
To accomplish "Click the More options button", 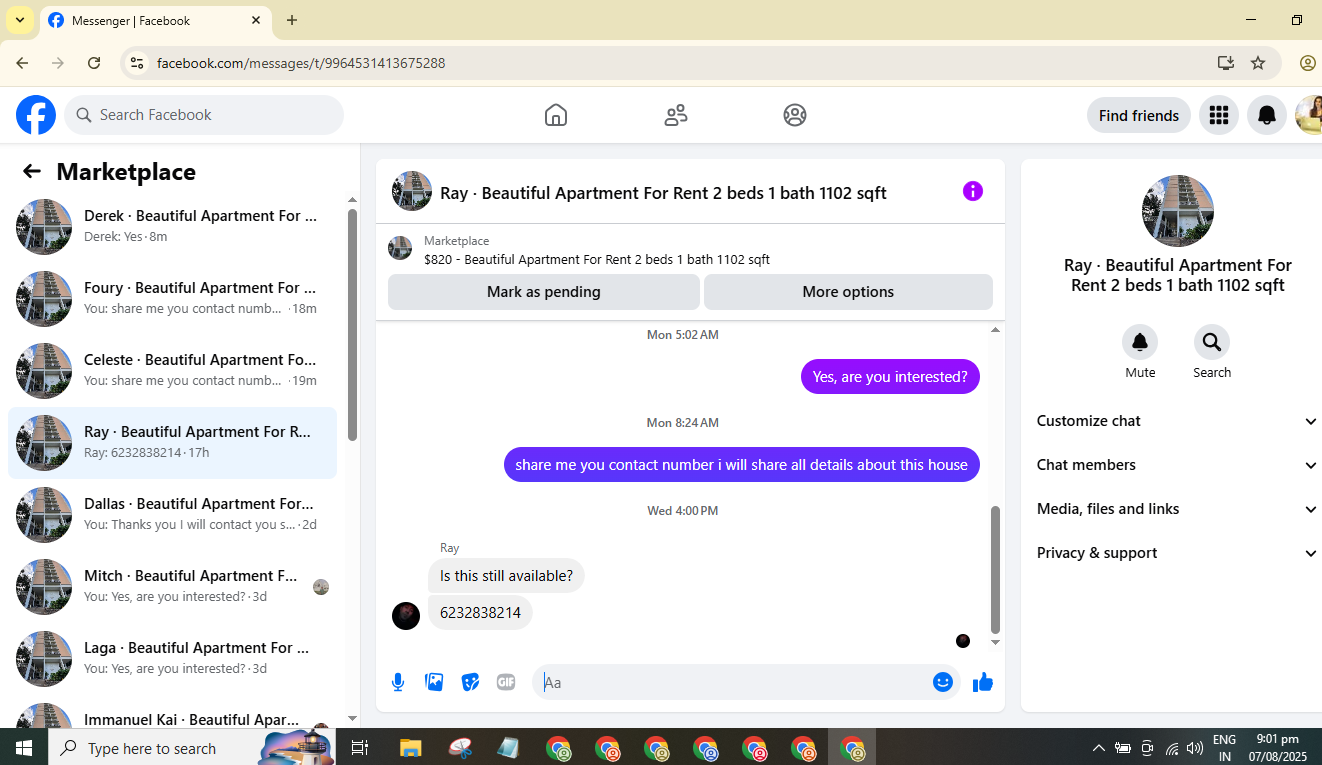I will pyautogui.click(x=848, y=292).
